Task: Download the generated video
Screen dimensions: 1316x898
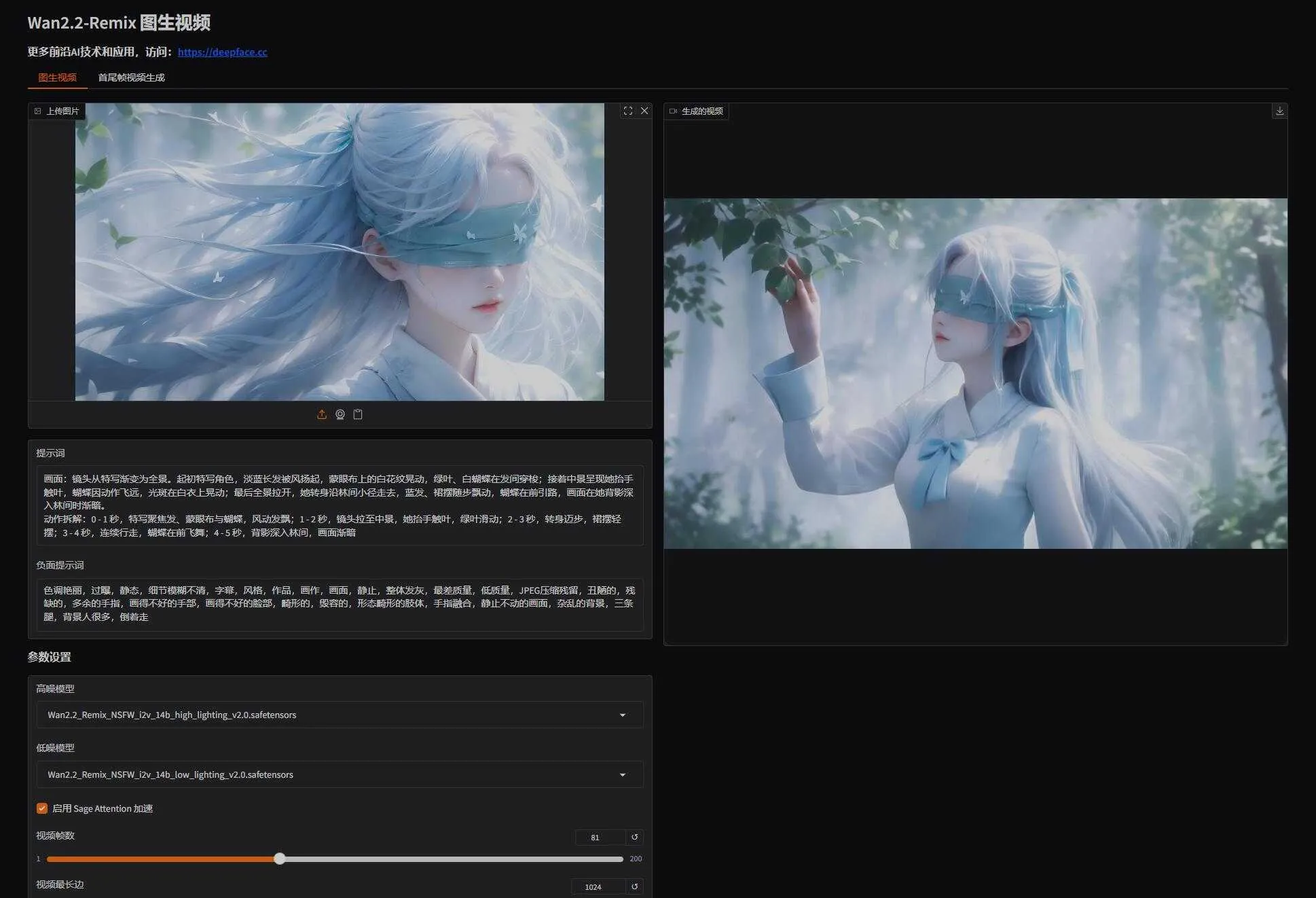Action: (1279, 111)
